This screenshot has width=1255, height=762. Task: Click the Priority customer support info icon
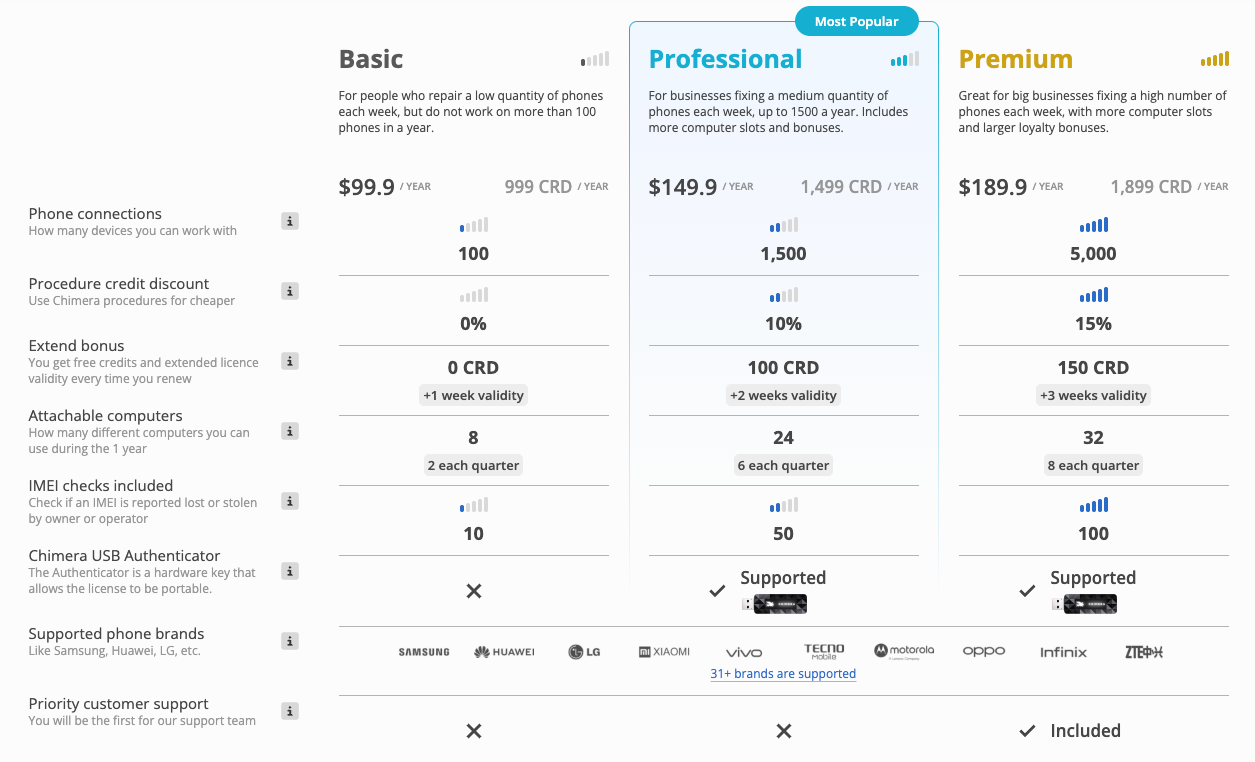[x=289, y=711]
